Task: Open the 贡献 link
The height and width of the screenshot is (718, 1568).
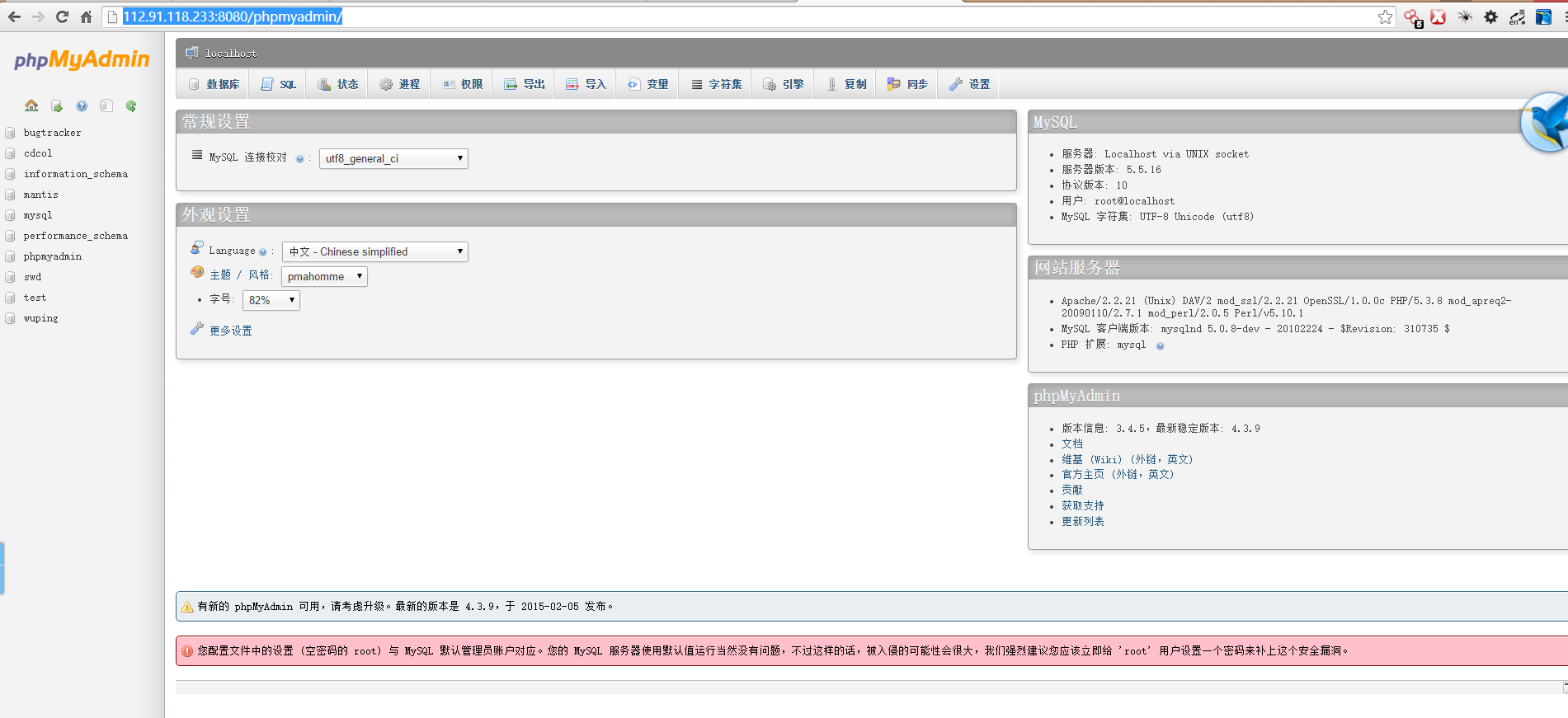Action: coord(1072,490)
